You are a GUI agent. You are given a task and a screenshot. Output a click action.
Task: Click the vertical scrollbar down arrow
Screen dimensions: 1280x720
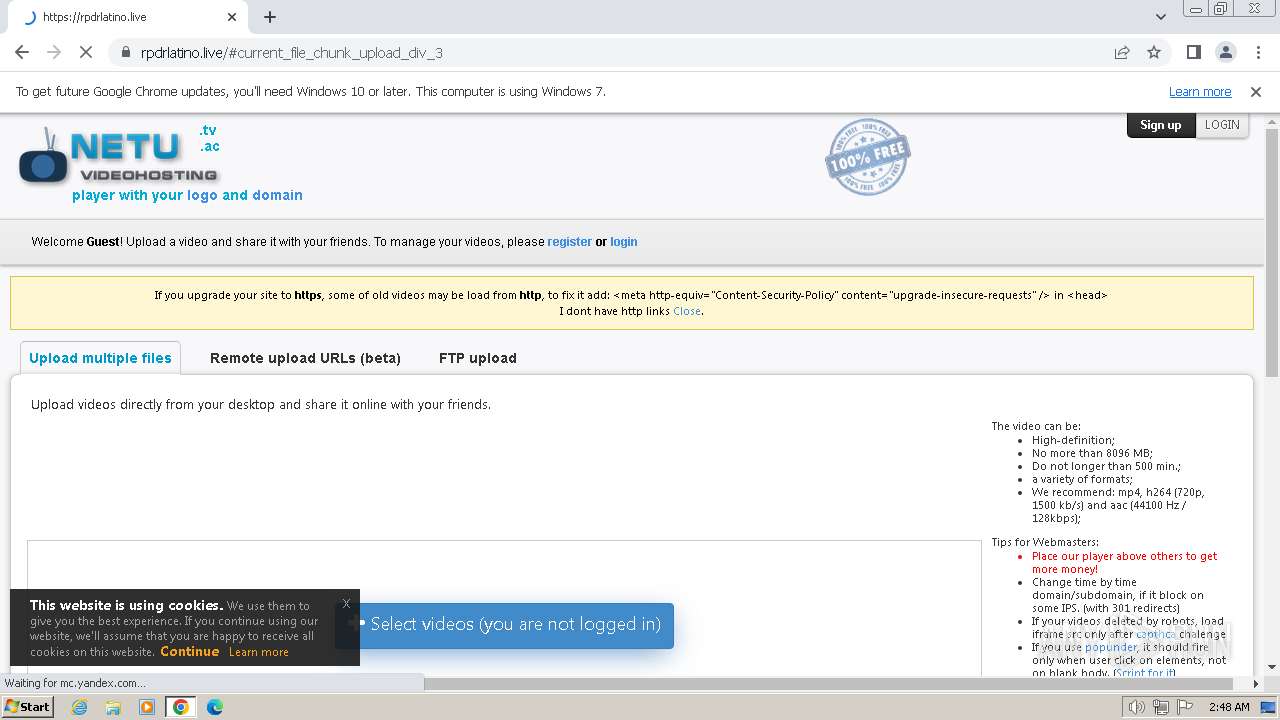click(x=1272, y=667)
